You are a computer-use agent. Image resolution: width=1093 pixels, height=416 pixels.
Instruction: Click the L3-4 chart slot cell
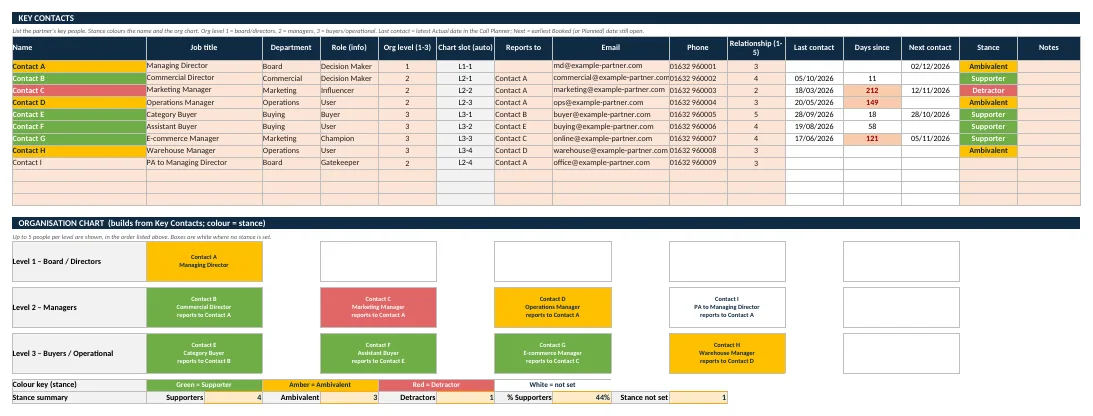(x=466, y=151)
